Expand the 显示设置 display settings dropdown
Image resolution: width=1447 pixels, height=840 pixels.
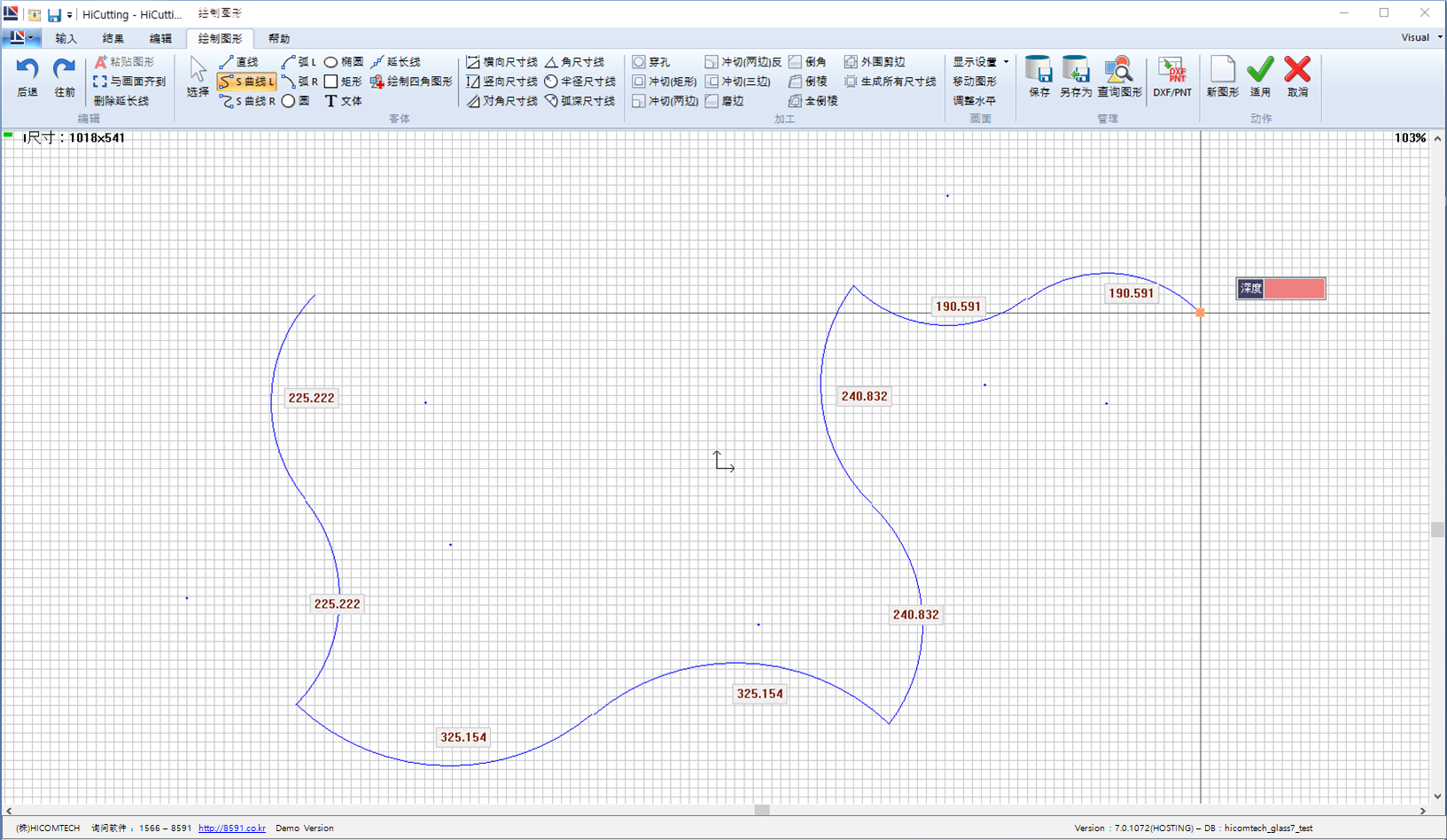point(980,62)
